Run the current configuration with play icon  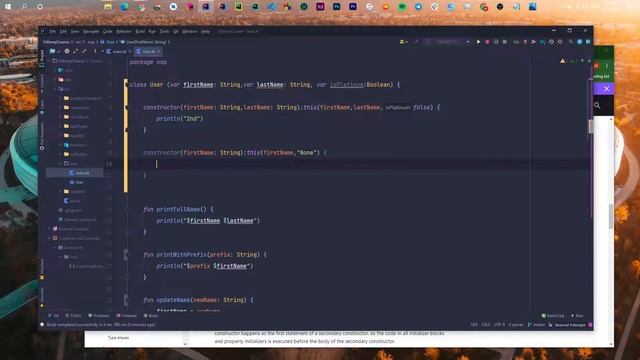(x=478, y=42)
